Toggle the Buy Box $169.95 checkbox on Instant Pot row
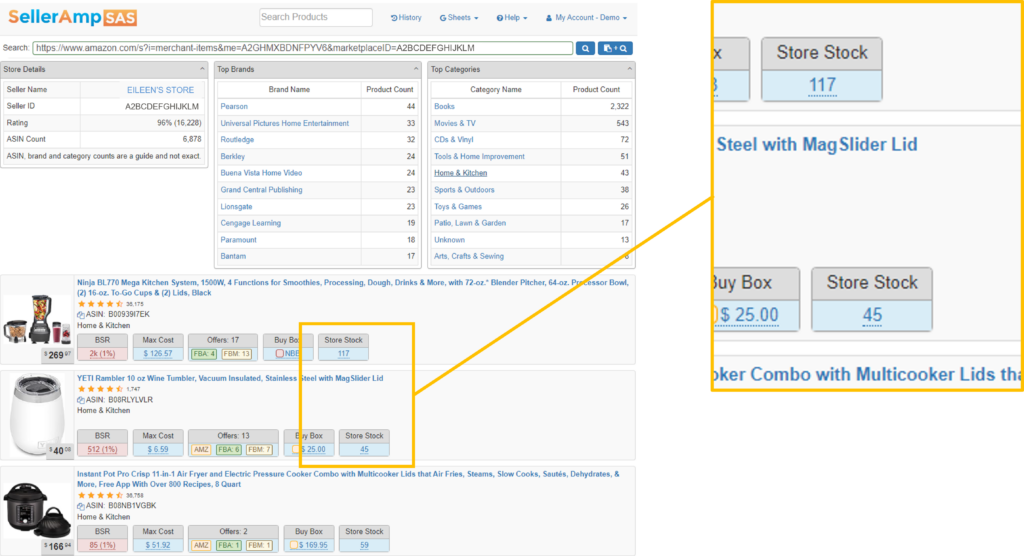 tap(294, 546)
